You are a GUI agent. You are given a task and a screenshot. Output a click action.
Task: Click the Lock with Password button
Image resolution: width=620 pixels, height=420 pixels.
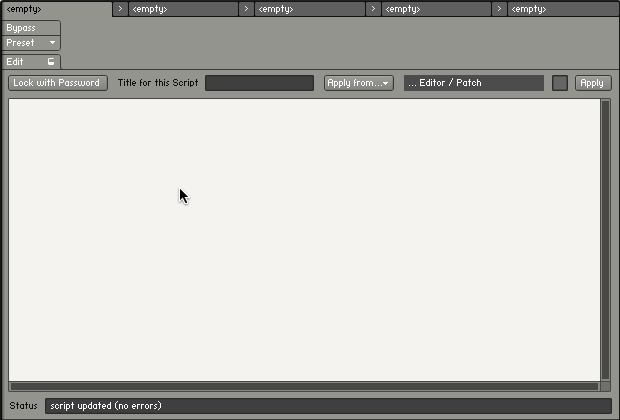58,83
